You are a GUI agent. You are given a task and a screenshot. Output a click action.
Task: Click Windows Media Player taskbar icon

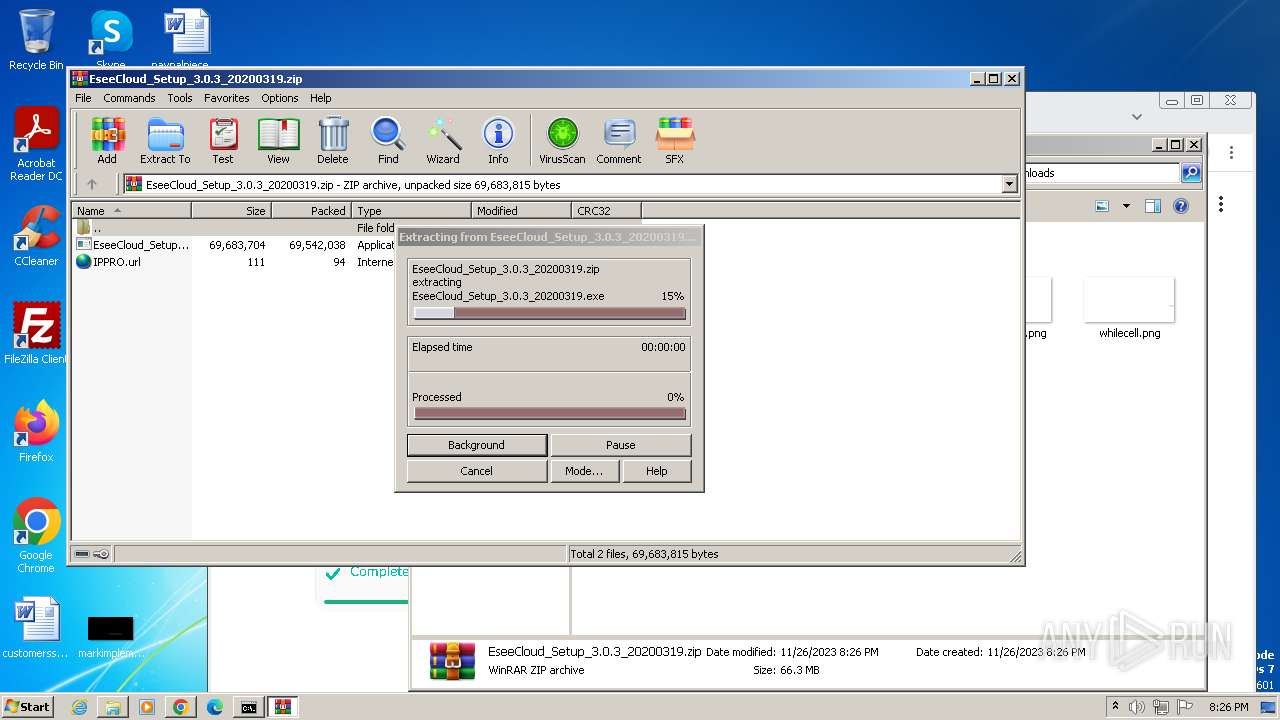(147, 707)
